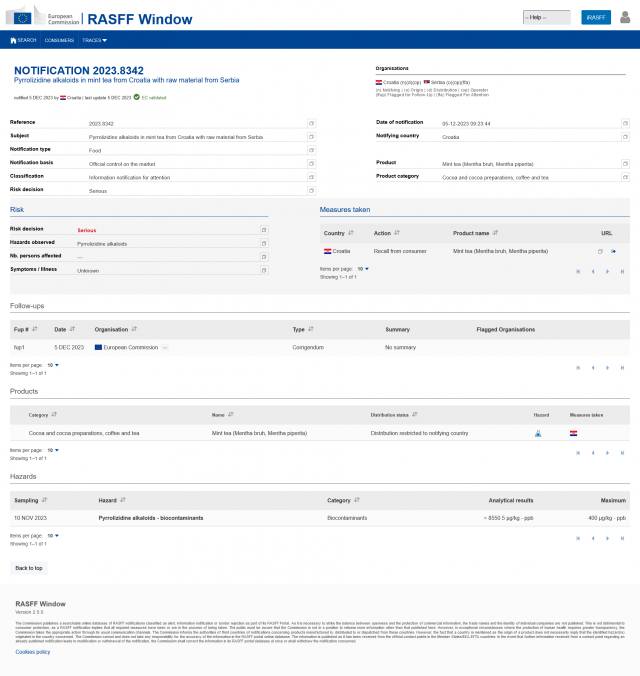Go to next page in Hazards pagination
640x676 pixels.
point(607,537)
